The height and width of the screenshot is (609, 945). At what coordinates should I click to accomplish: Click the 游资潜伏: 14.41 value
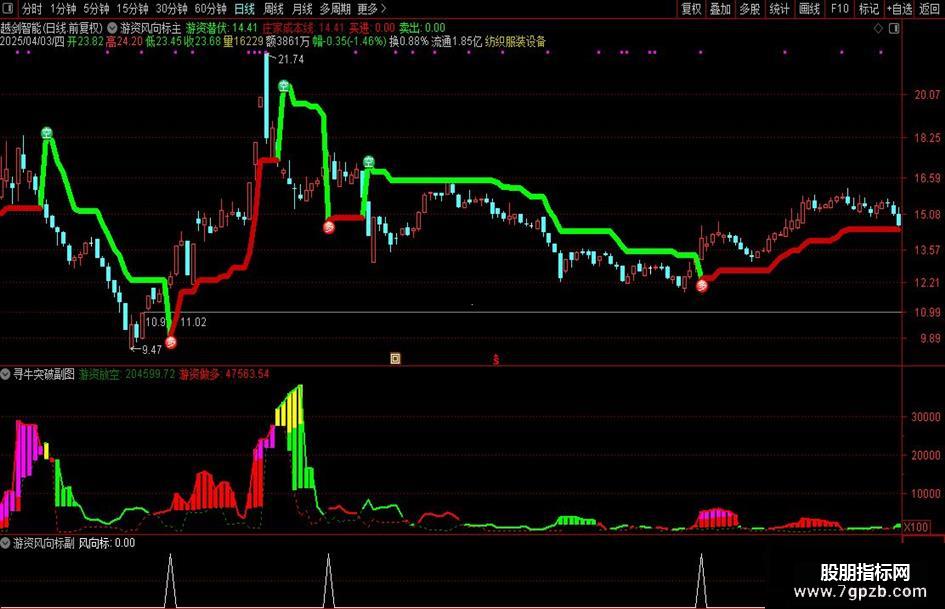(222, 28)
